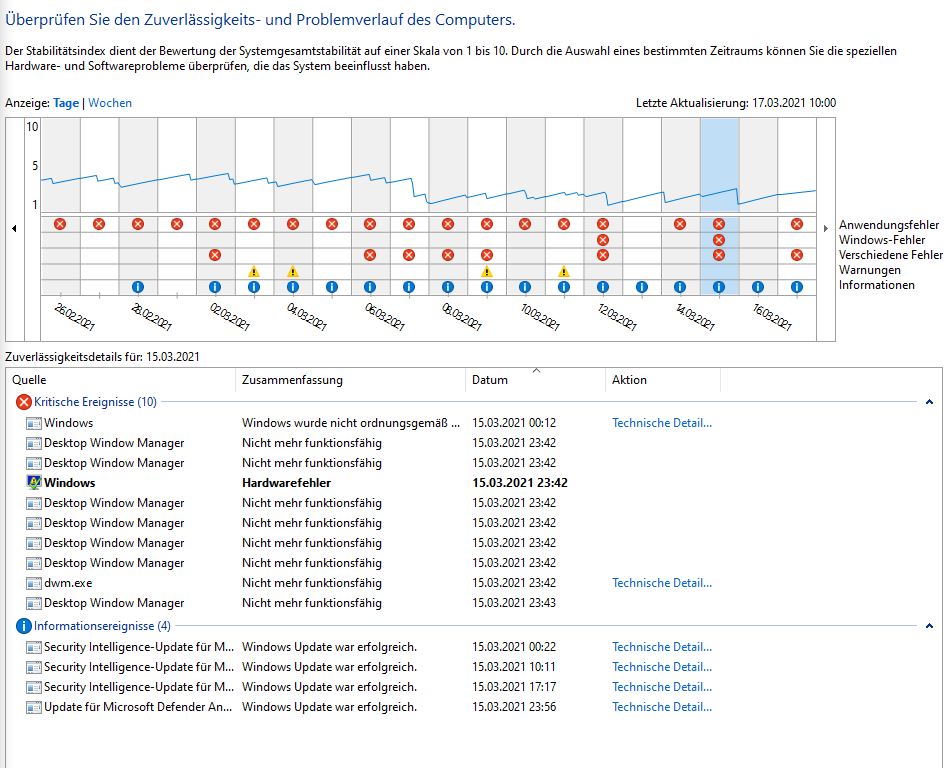948x768 pixels.
Task: Open Technische Details for 10:11 Security Intelligence update
Action: [662, 666]
